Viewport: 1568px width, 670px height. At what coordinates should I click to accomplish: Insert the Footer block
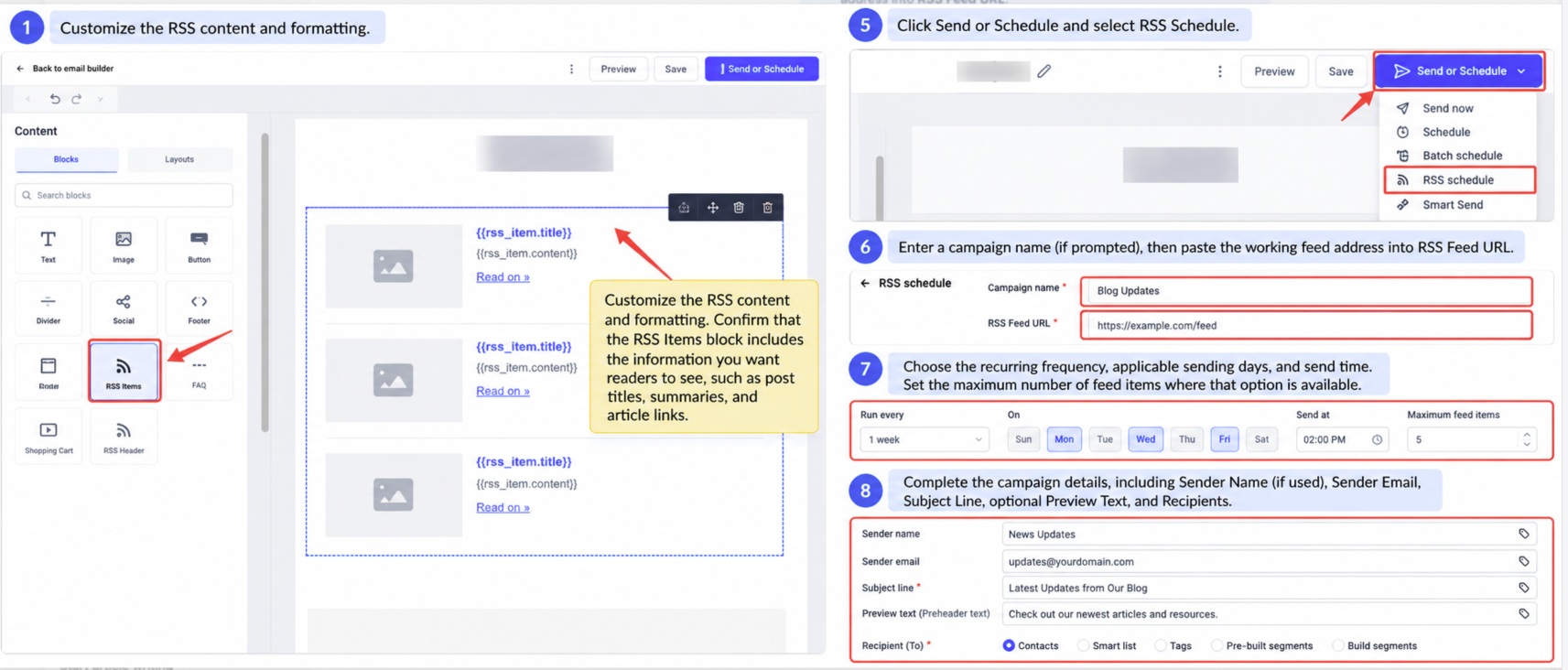click(199, 308)
